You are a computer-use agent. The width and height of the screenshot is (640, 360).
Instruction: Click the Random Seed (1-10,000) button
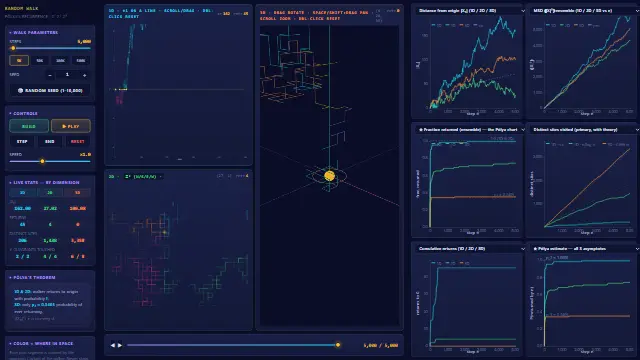50,91
